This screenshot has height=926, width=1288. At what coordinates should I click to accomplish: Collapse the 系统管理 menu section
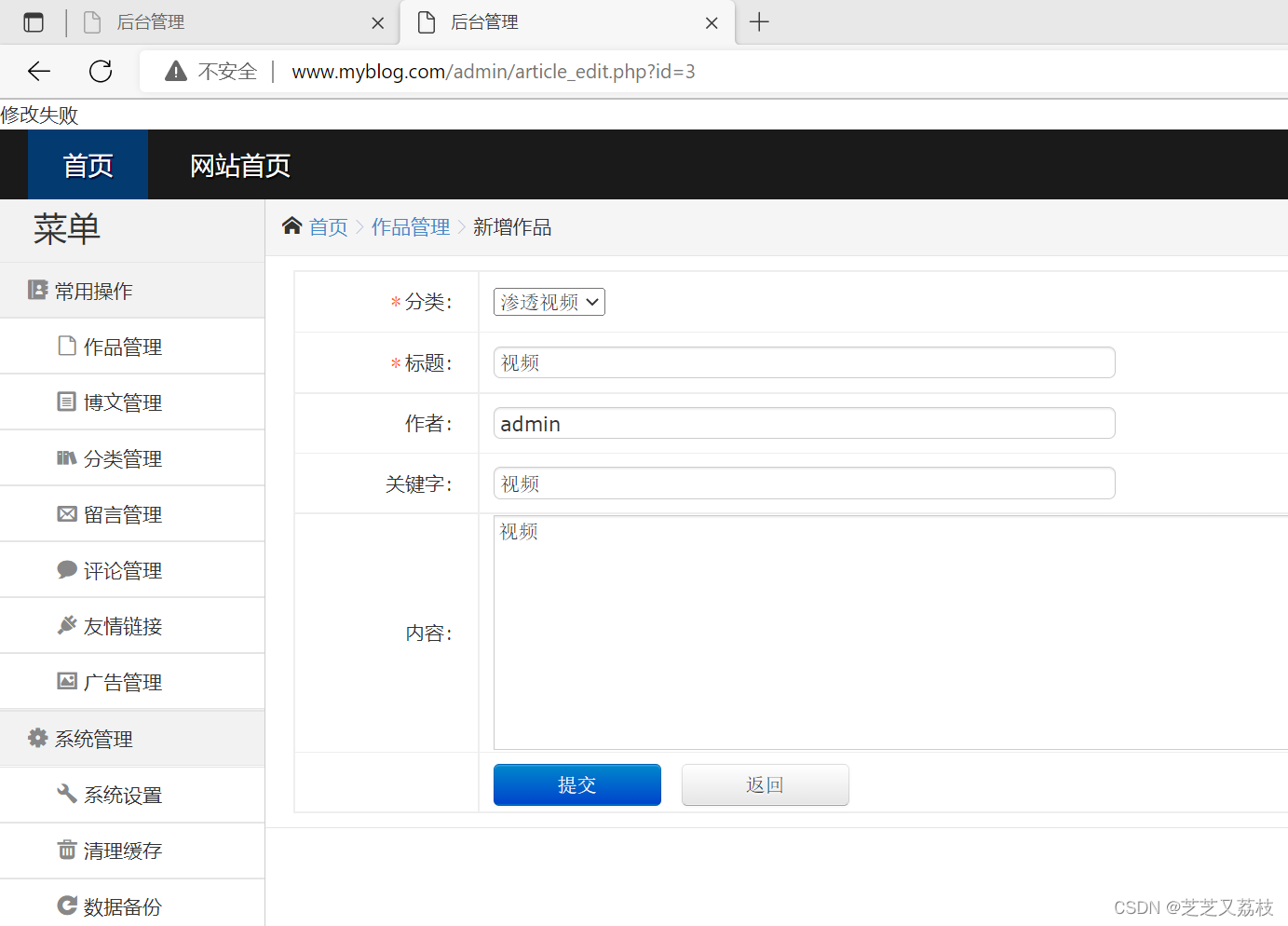click(x=132, y=739)
